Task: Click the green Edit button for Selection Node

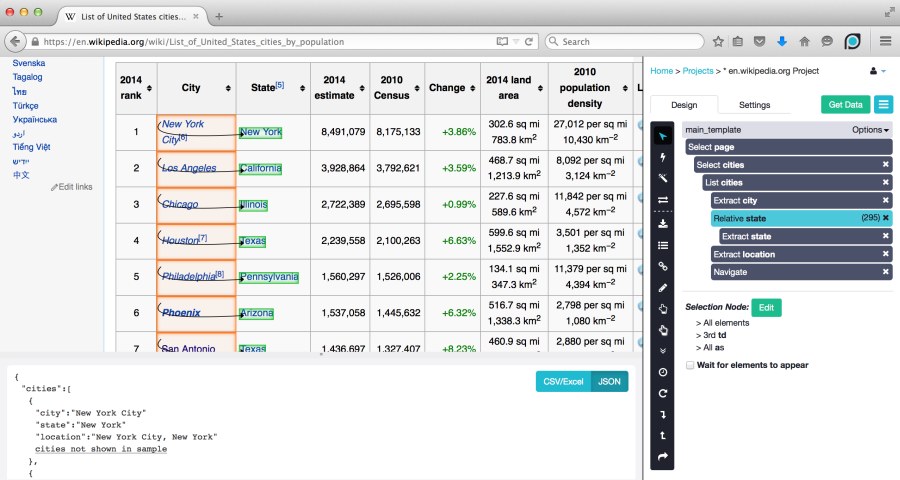Action: (x=766, y=308)
